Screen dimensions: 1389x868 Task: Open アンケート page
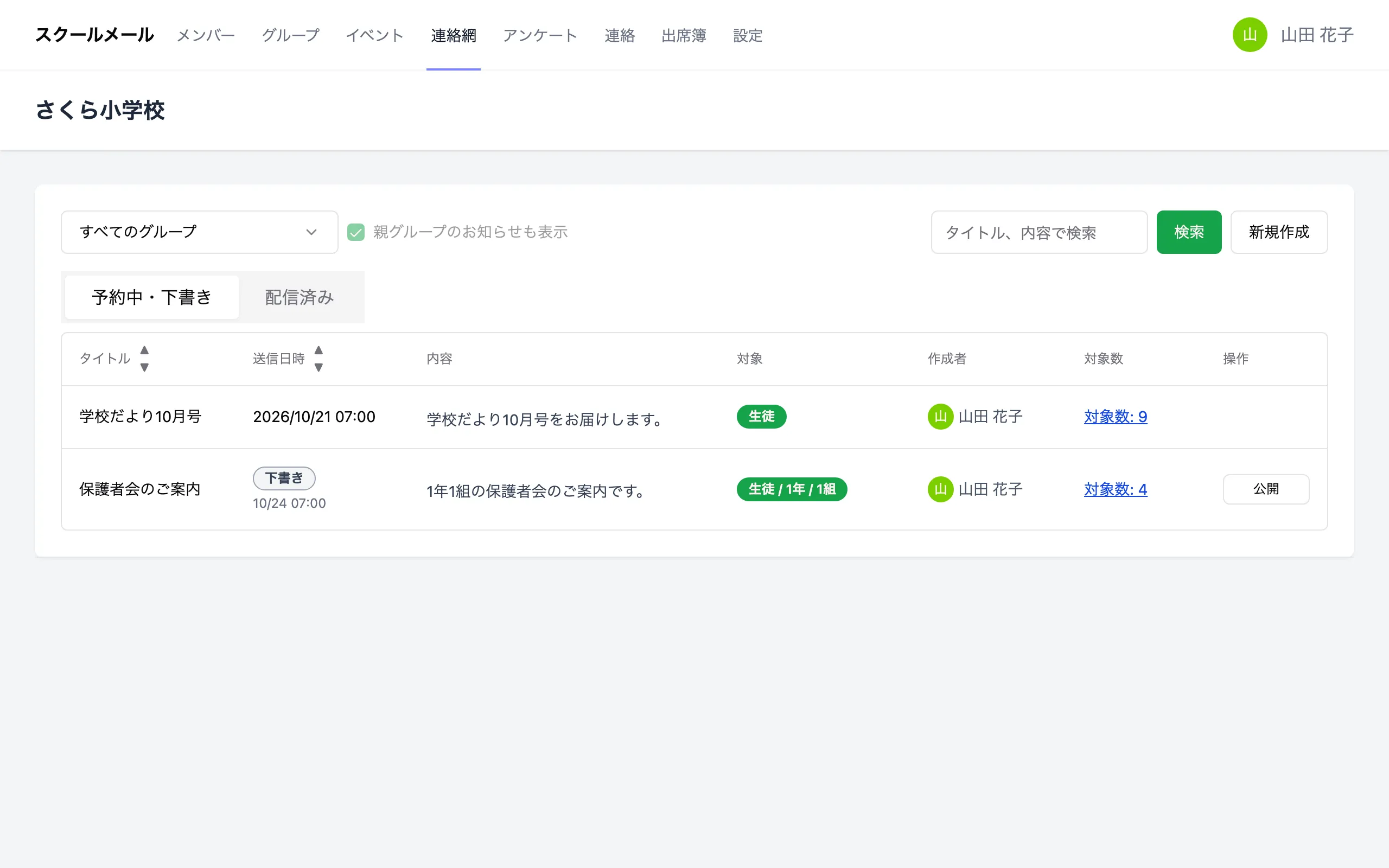[x=540, y=36]
